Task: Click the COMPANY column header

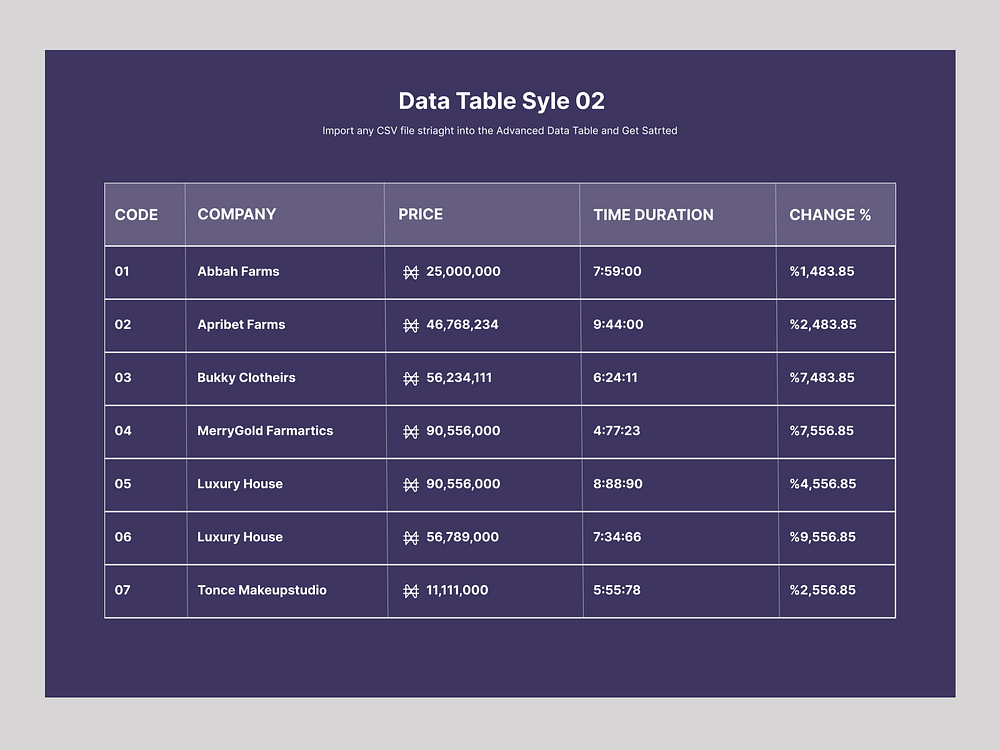Action: click(x=237, y=214)
